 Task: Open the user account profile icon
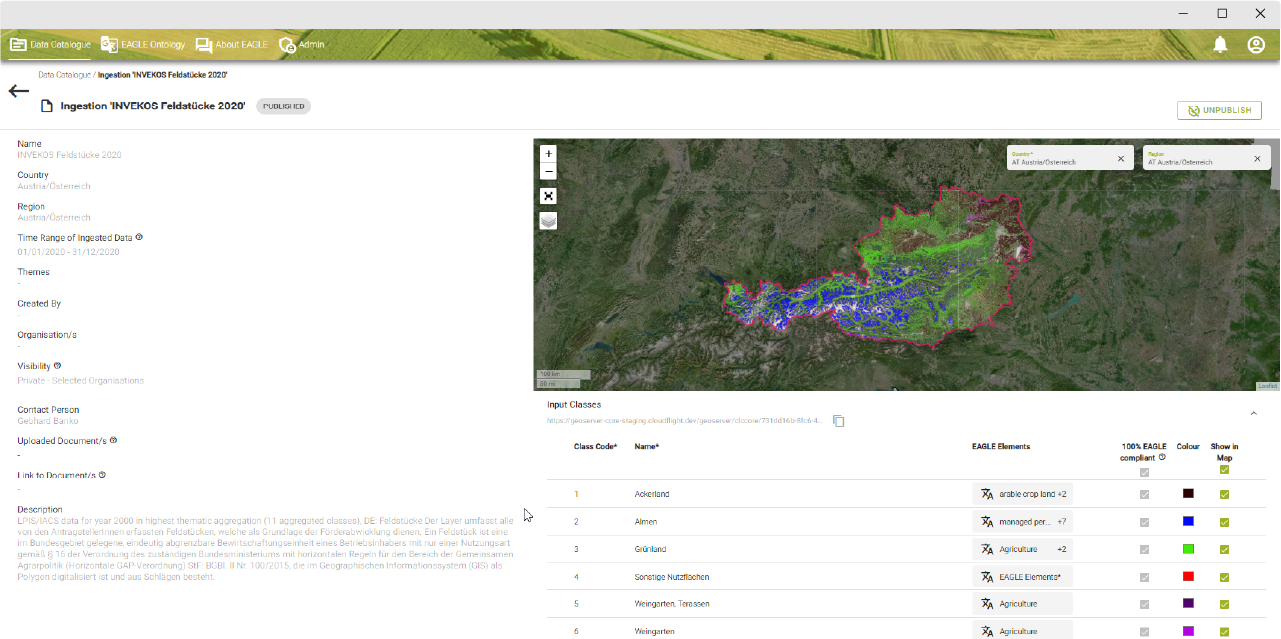[1256, 45]
